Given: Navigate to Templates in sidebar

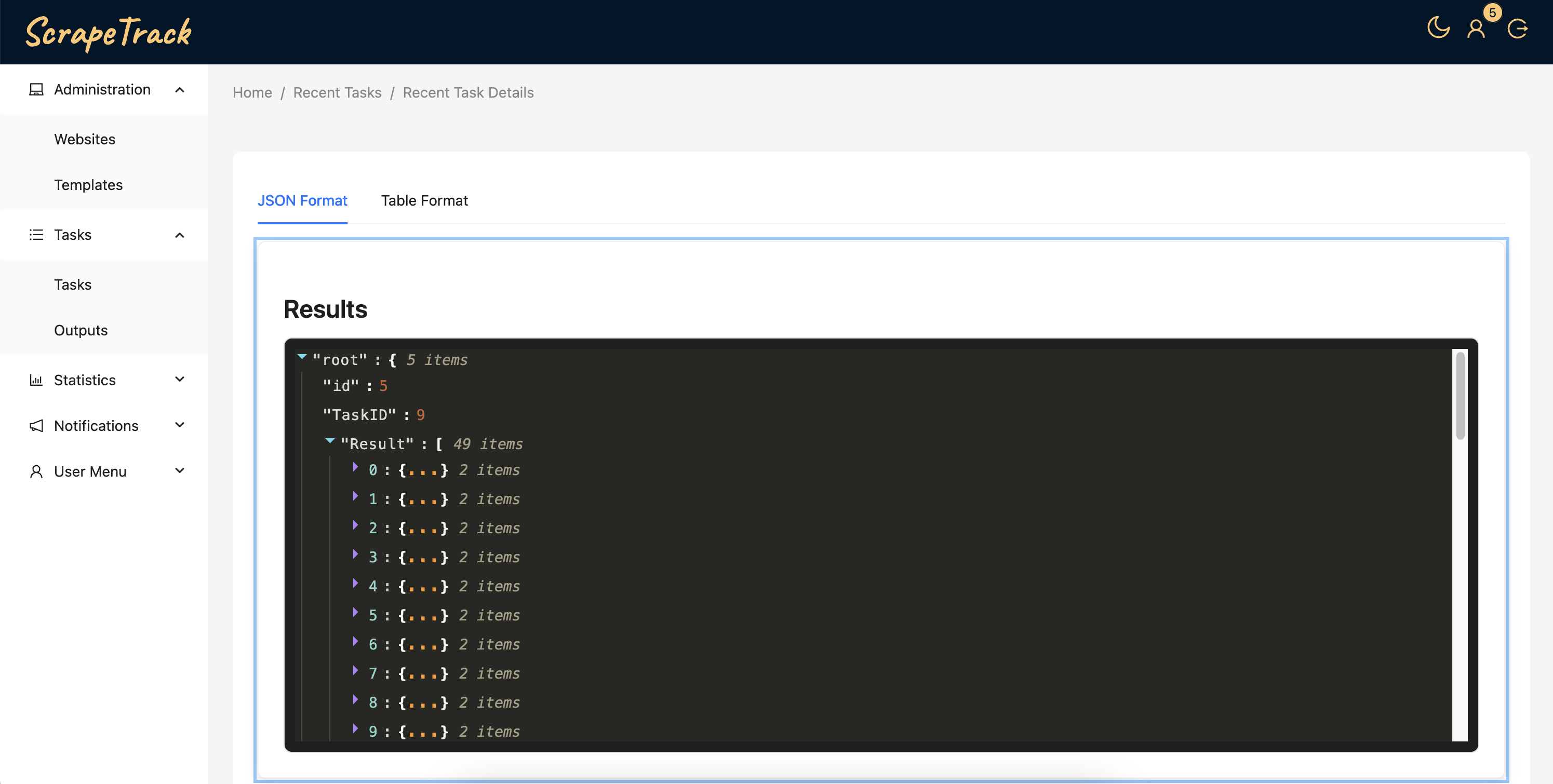Looking at the screenshot, I should click(88, 184).
